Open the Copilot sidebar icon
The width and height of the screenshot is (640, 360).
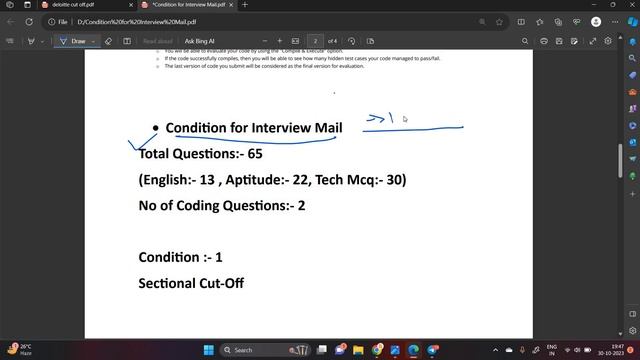point(632,22)
